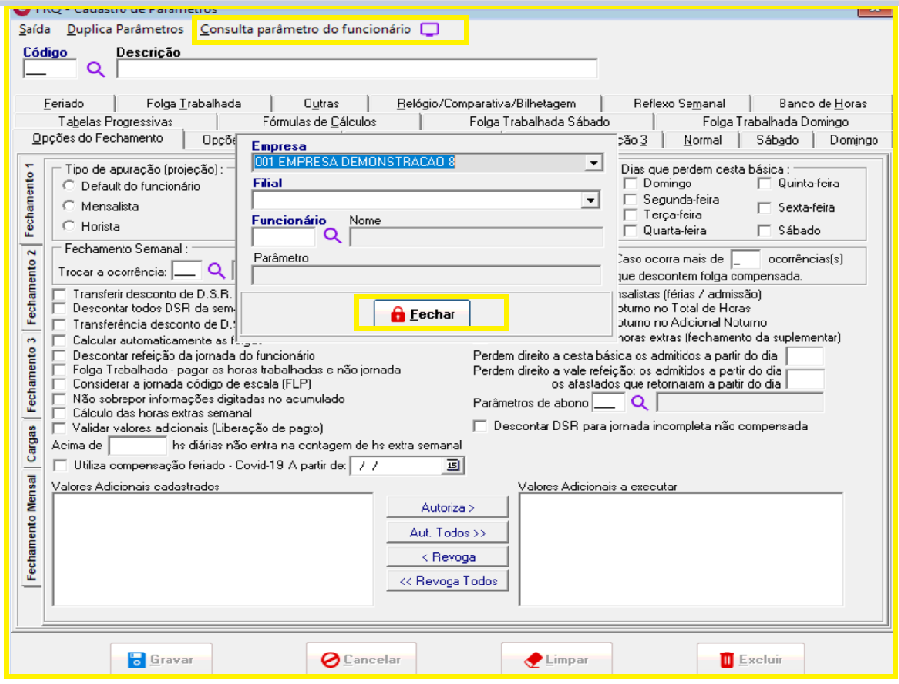Viewport: 899px width, 684px height.
Task: Select Default do funcionário radio option
Action: pyautogui.click(x=69, y=186)
